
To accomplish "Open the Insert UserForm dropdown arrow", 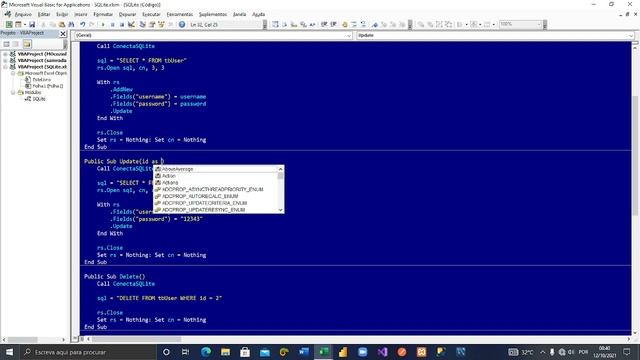I will pos(24,24).
